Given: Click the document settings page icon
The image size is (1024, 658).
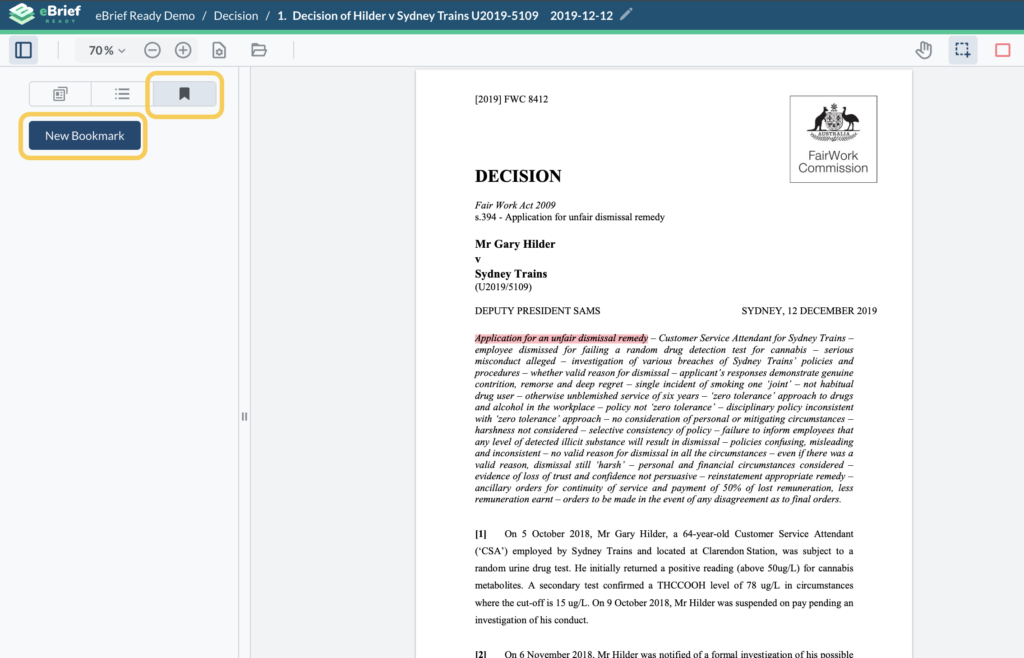Looking at the screenshot, I should 219,50.
